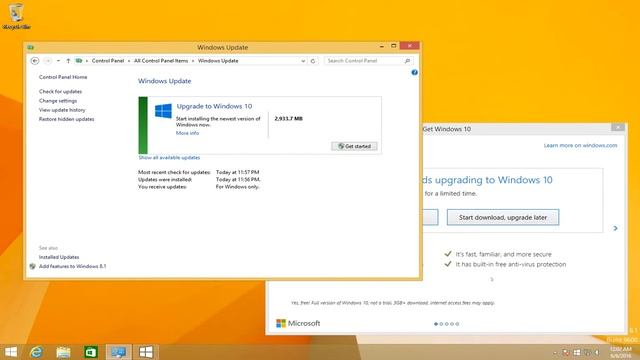Click the 2,933.7 MB download size
The width and height of the screenshot is (640, 360).
[x=289, y=119]
